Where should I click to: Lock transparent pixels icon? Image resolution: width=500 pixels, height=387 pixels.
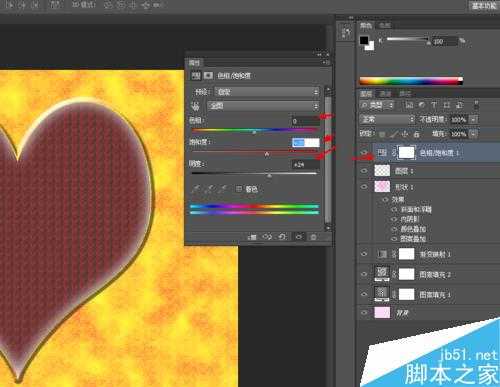pyautogui.click(x=382, y=134)
